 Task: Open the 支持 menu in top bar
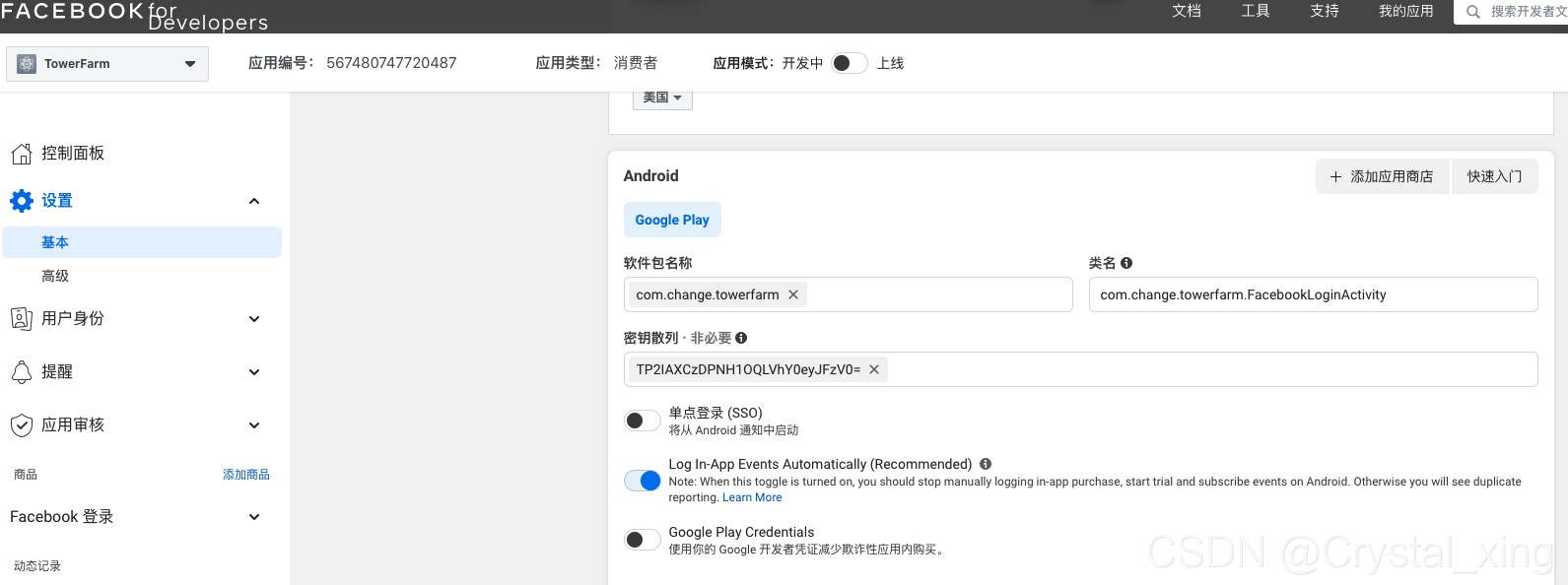point(1325,11)
